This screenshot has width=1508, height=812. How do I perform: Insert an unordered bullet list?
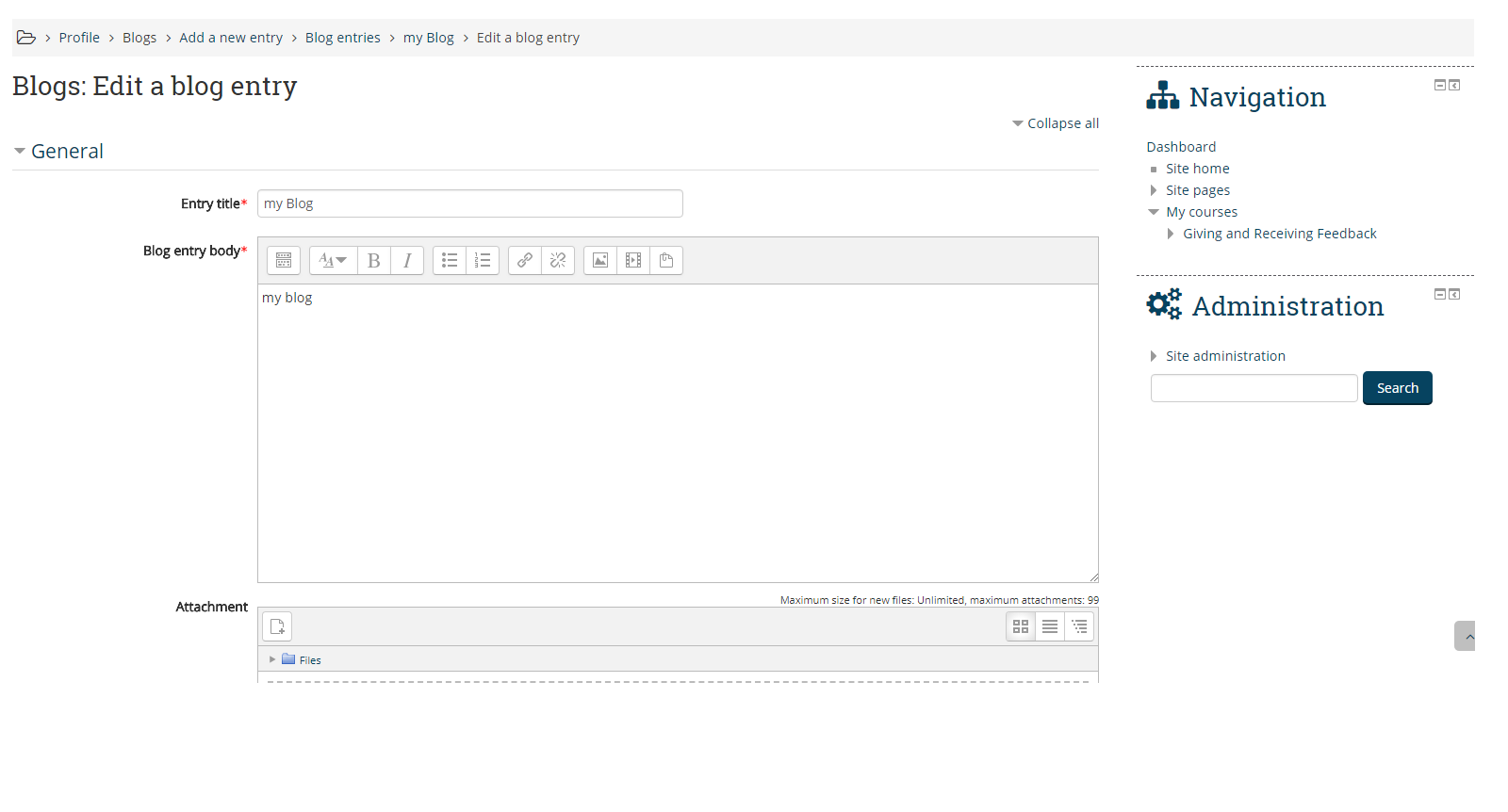pyautogui.click(x=450, y=260)
